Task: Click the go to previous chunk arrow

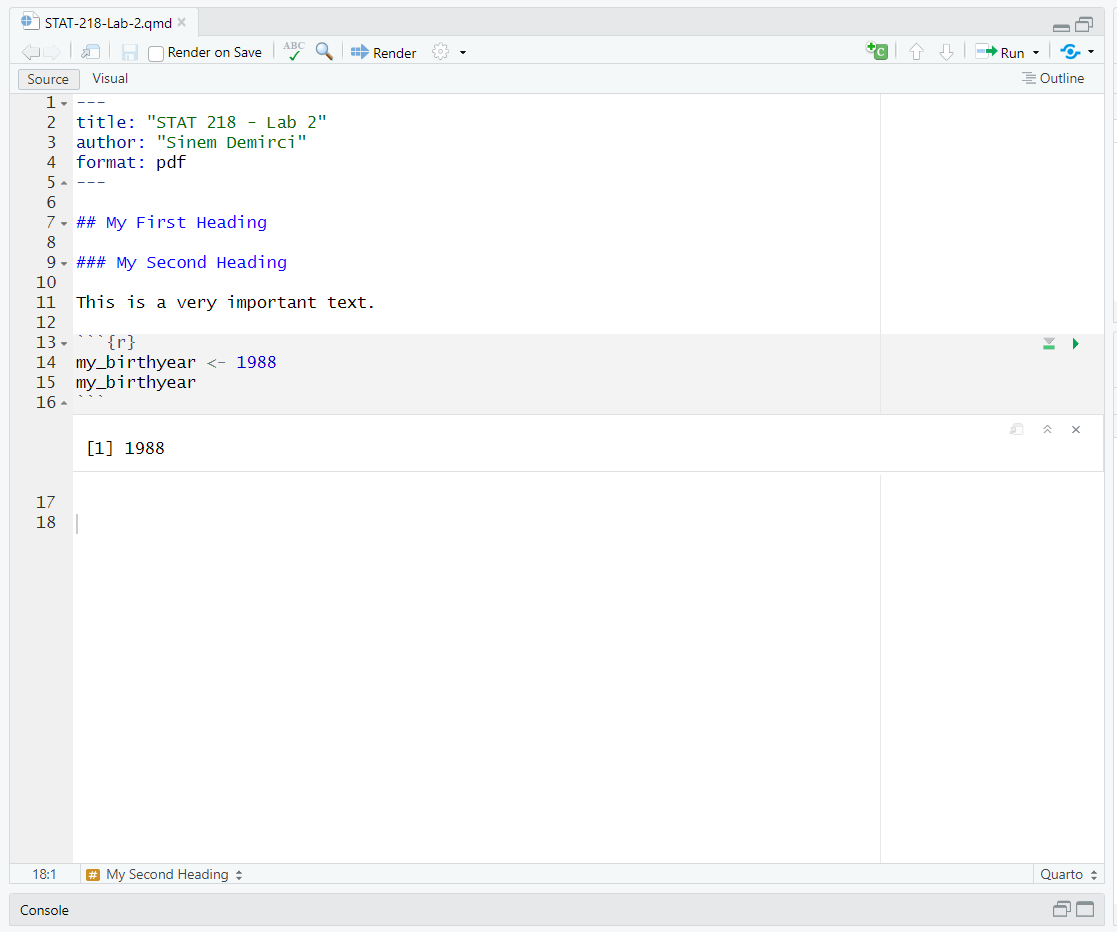Action: pos(916,52)
